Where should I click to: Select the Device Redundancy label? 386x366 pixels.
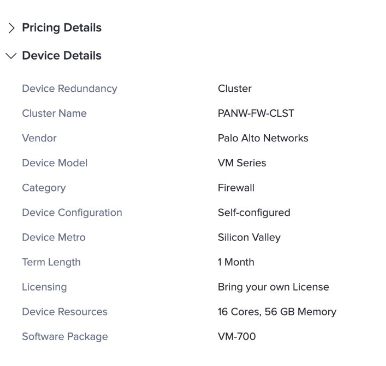click(x=70, y=89)
